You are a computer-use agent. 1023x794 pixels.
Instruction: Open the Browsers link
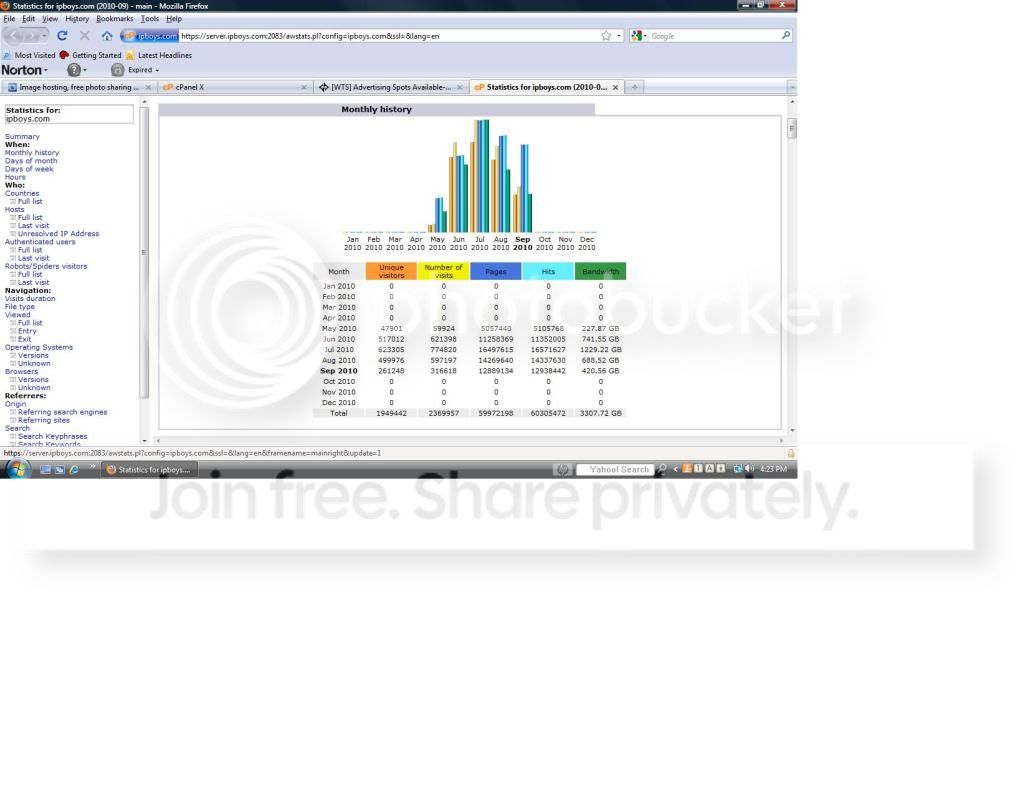[x=21, y=371]
